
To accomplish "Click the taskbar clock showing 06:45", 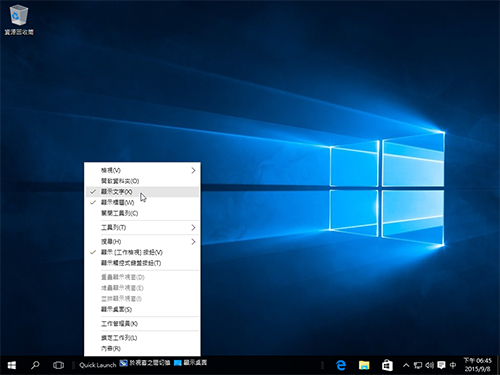I will click(x=478, y=365).
